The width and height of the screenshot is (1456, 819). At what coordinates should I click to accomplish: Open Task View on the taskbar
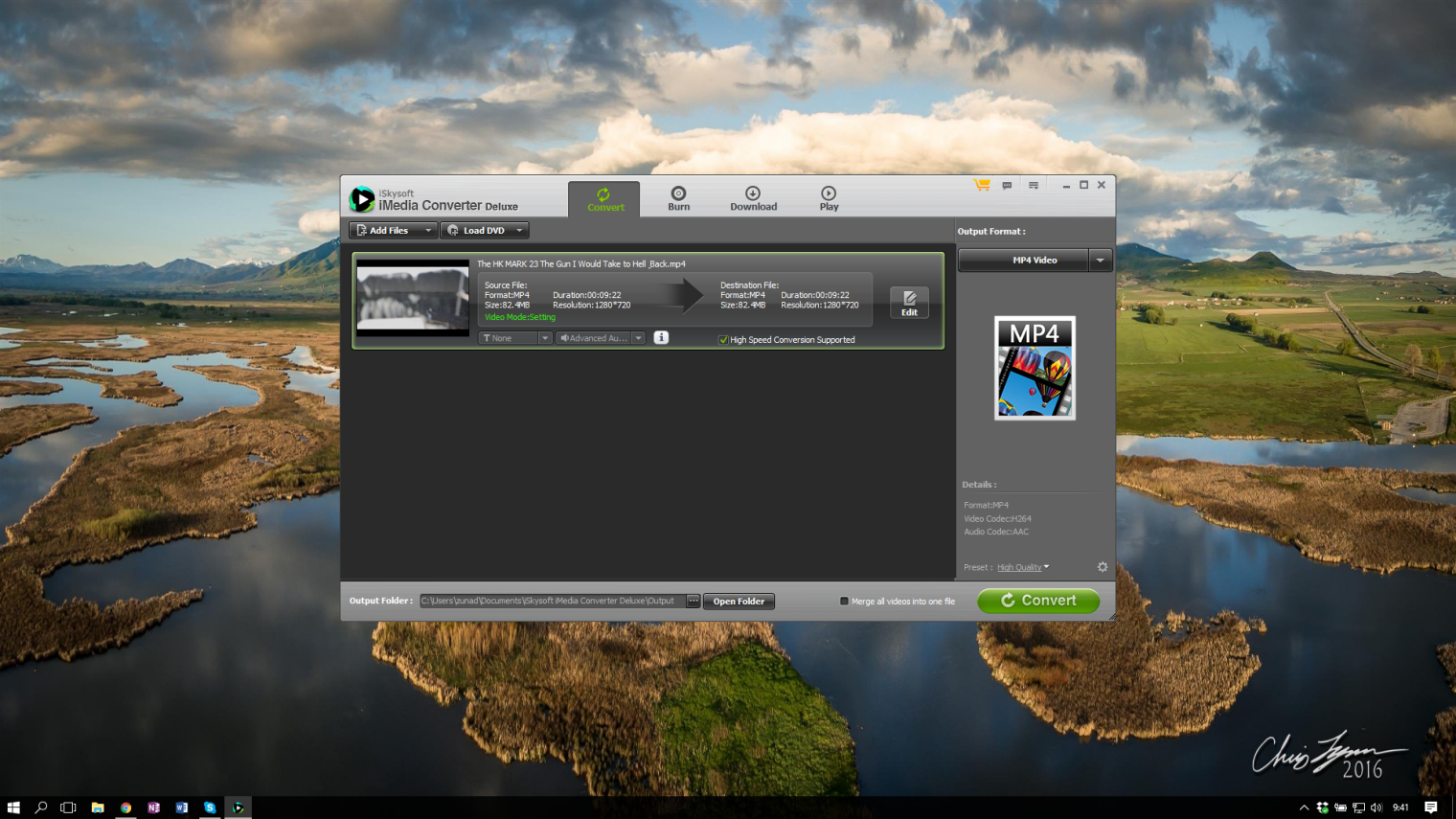click(x=68, y=808)
